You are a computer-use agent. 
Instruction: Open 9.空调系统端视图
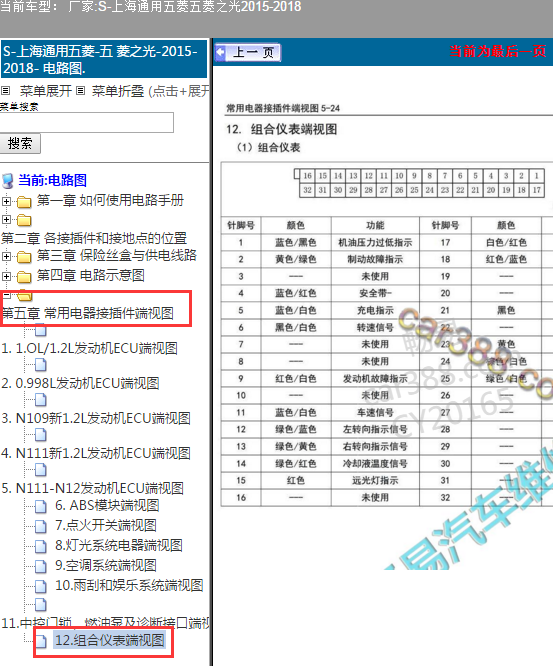106,565
